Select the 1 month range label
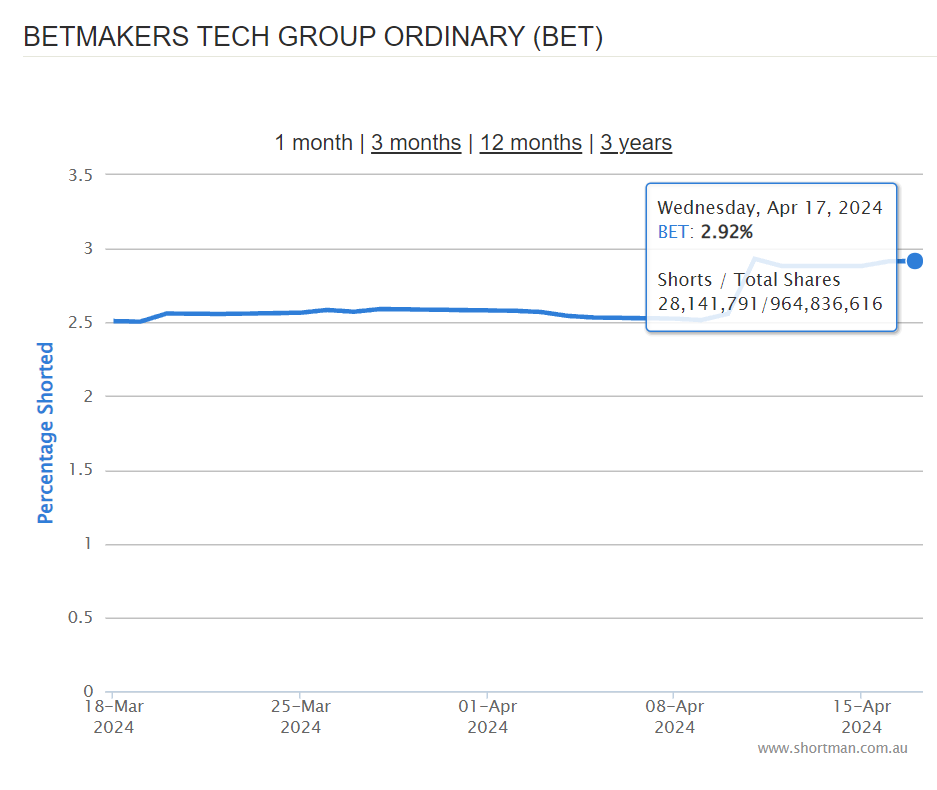Screen dimensions: 937x790 tap(313, 143)
